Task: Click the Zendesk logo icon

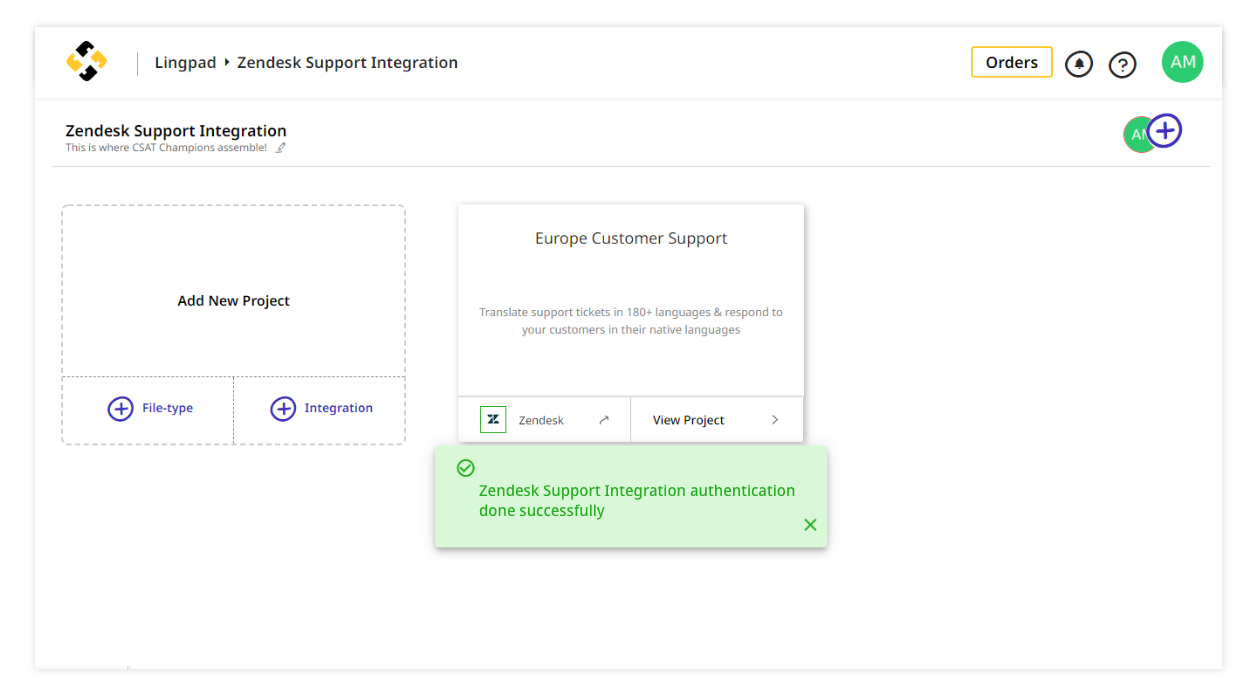Action: (493, 420)
